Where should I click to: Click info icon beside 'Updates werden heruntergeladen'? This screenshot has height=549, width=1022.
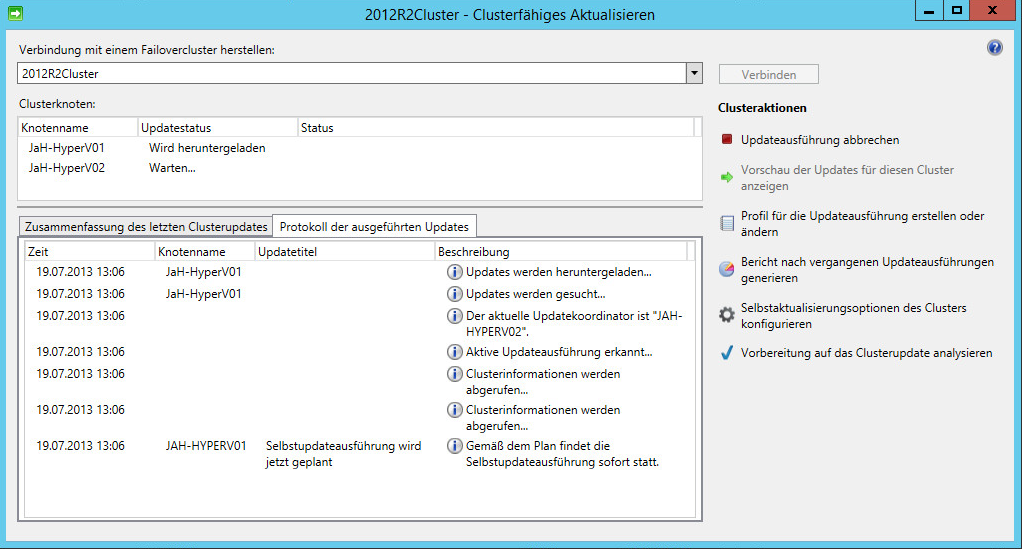(x=454, y=272)
